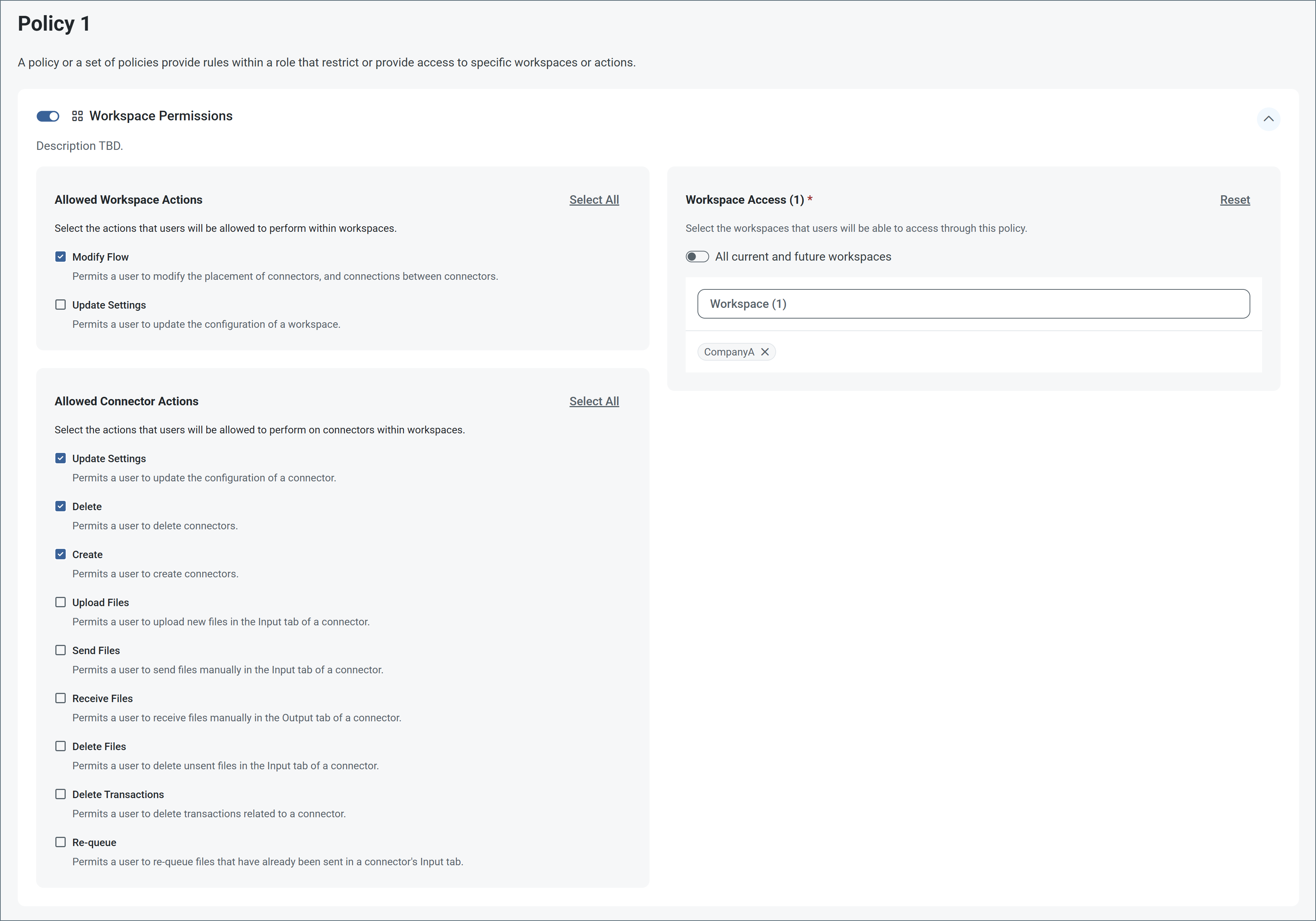Screen dimensions: 1316x921
Task: Uncheck connector Delete checkbox
Action: click(x=61, y=506)
